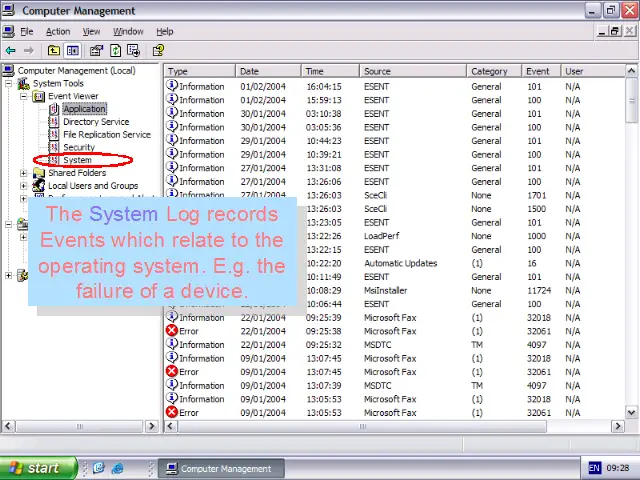Collapse the System Tools tree node
Image resolution: width=640 pixels, height=480 pixels.
[9, 84]
